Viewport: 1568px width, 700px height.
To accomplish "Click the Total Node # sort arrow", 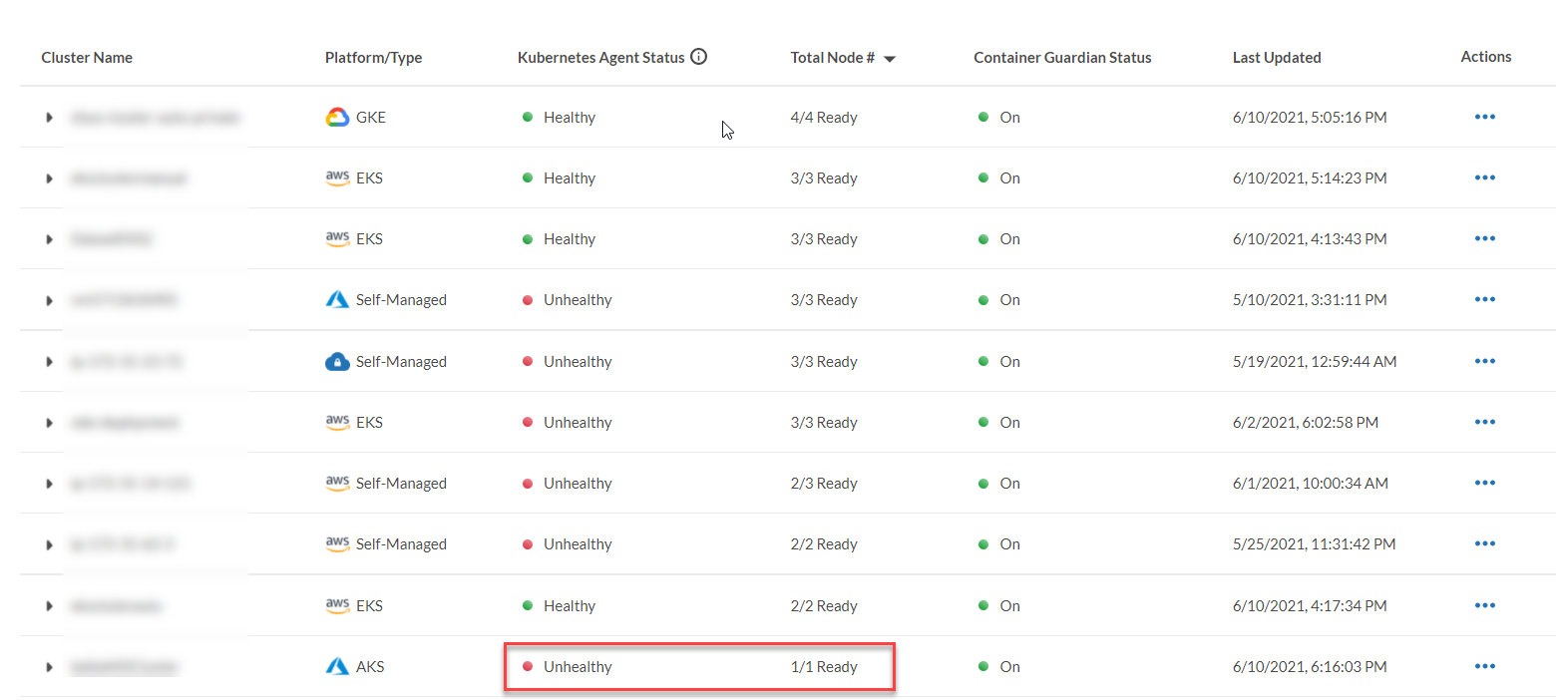I will point(890,59).
